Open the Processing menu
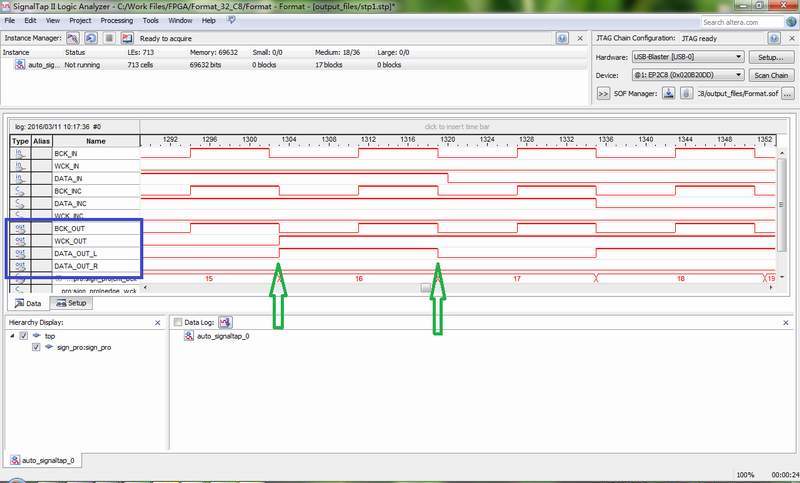The height and width of the screenshot is (483, 800). tap(116, 20)
